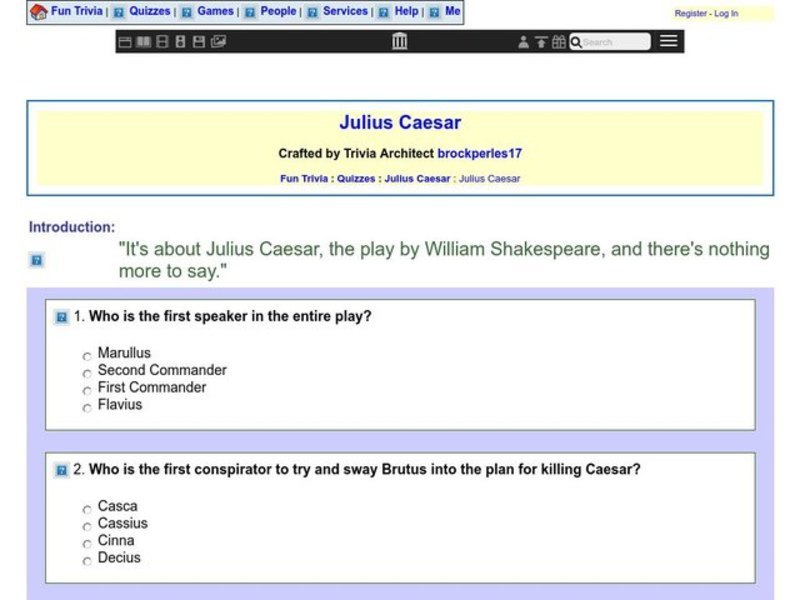Click the Register link at top right
This screenshot has height=600, width=800.
(690, 13)
